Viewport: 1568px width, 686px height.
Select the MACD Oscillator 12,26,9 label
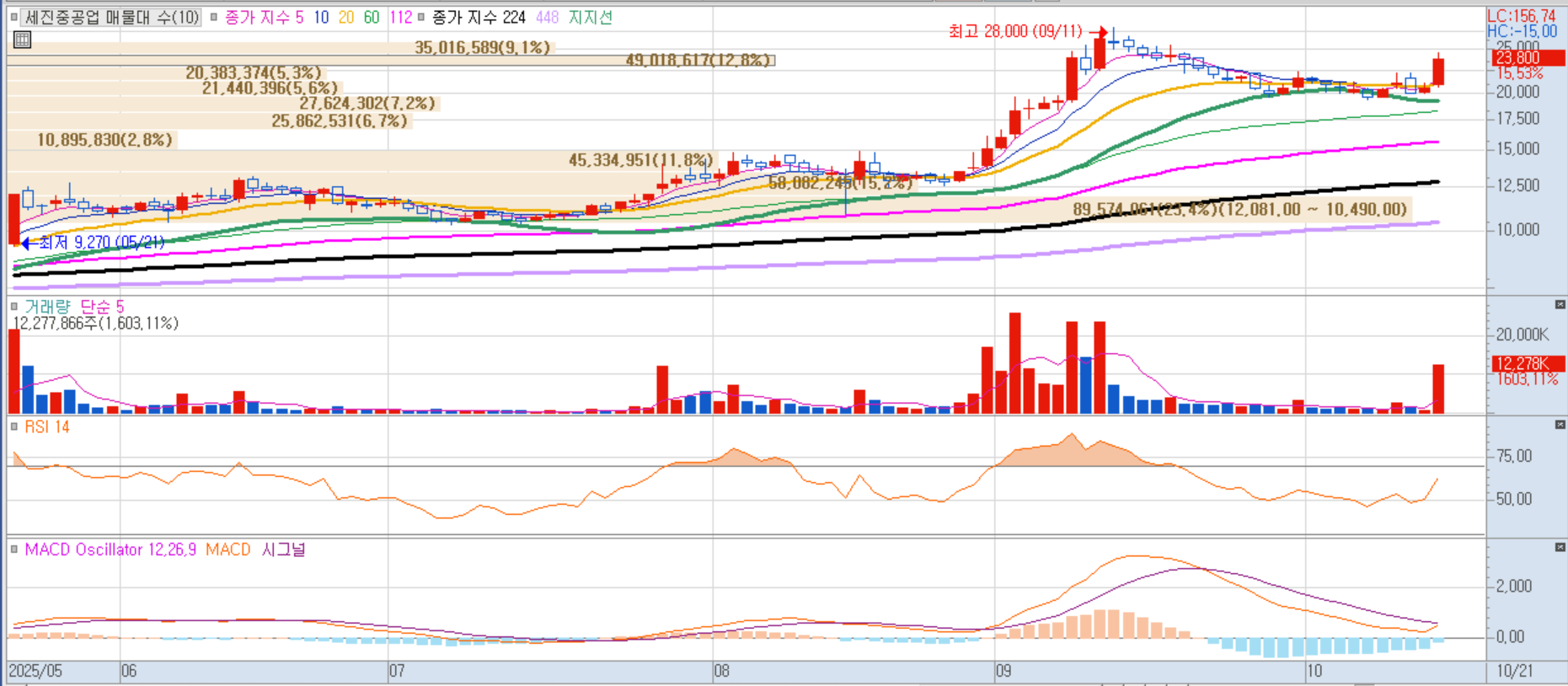pos(110,549)
